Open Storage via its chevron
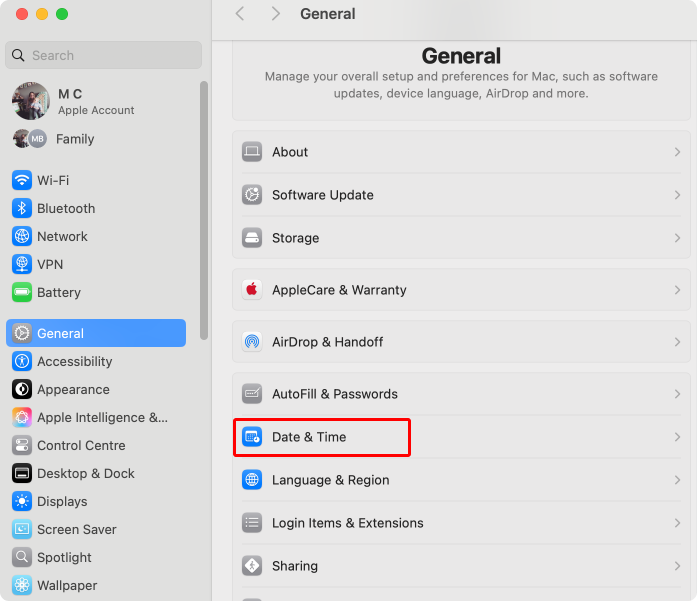This screenshot has height=601, width=697. tap(677, 238)
